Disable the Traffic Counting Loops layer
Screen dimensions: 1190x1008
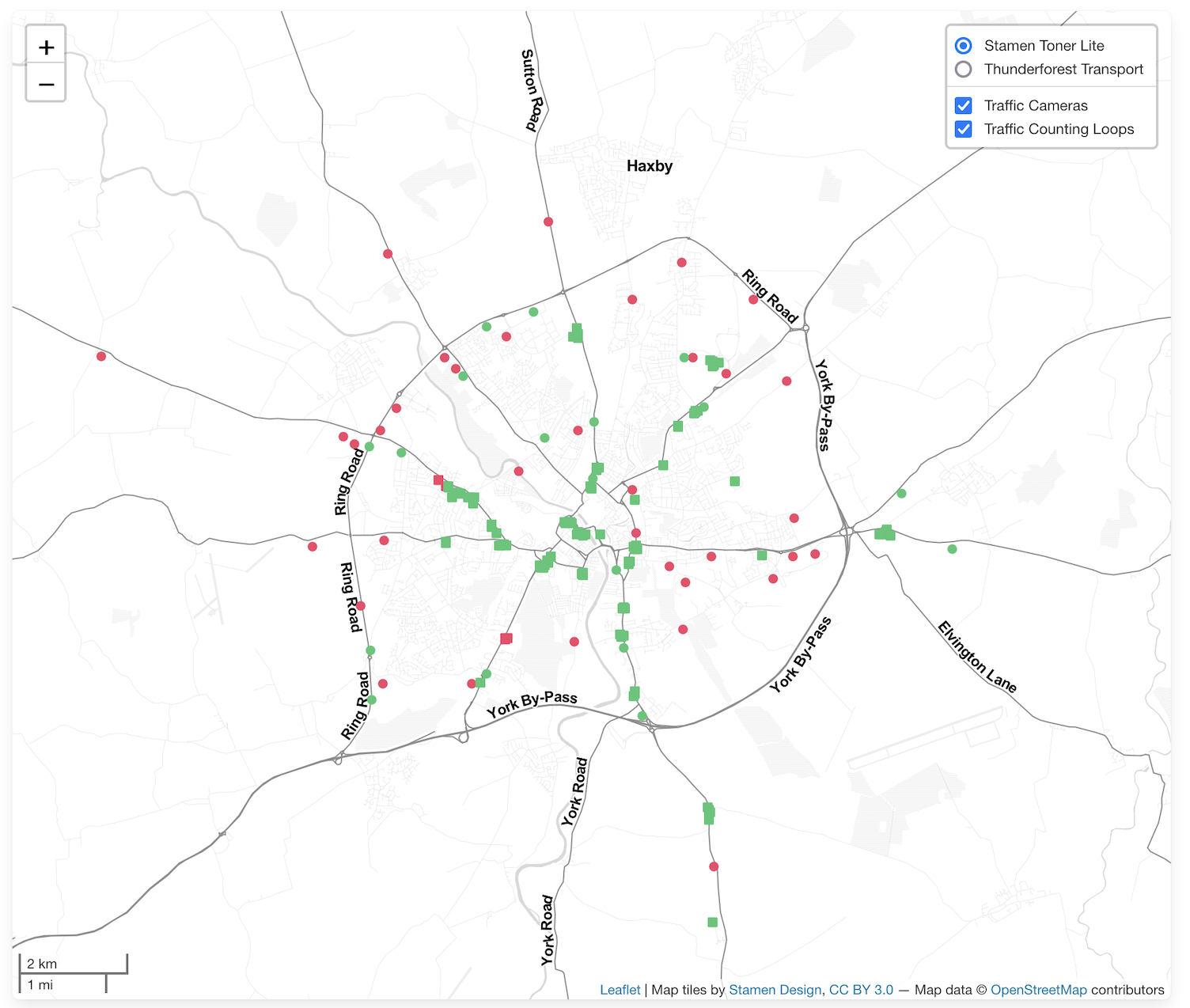click(x=963, y=128)
